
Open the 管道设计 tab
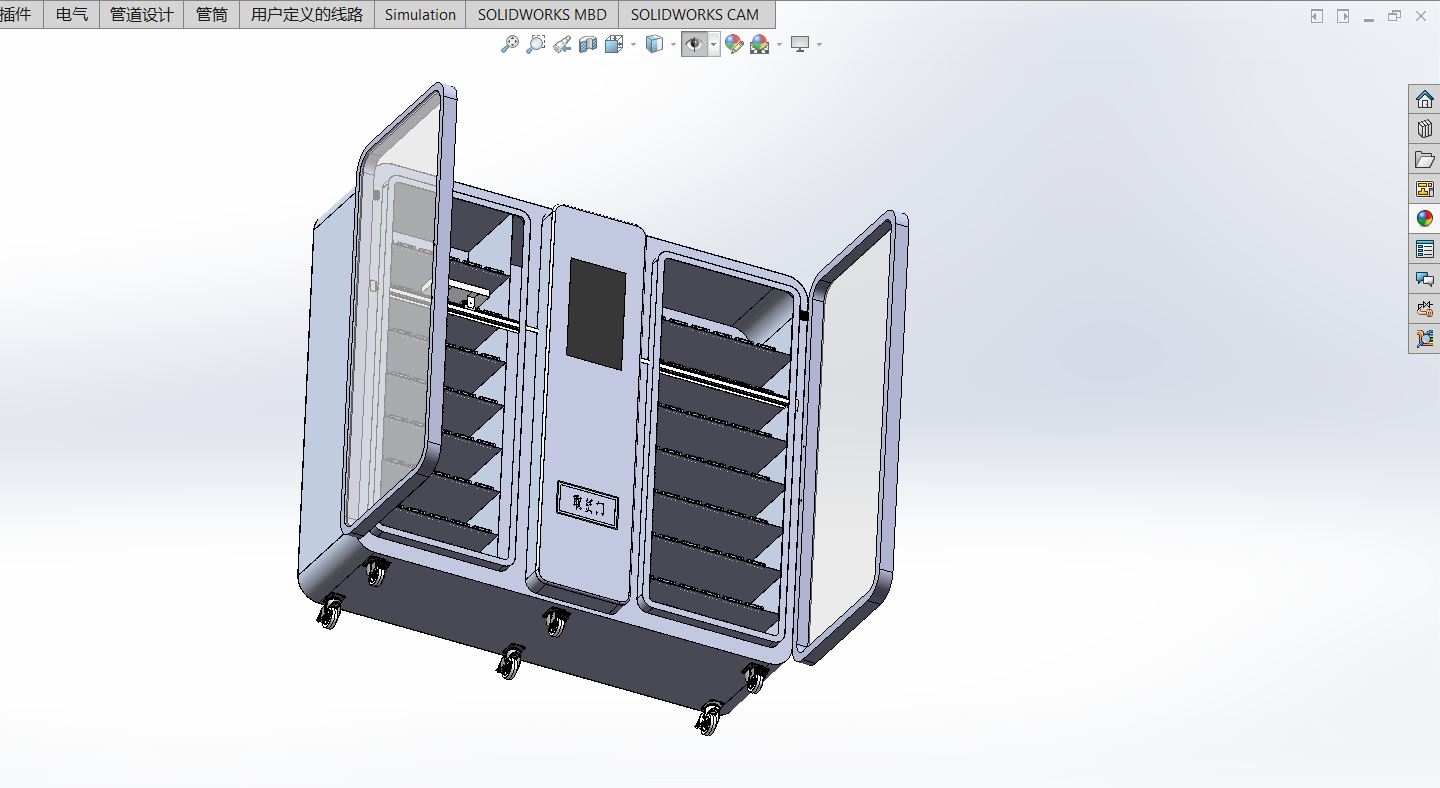pos(141,15)
